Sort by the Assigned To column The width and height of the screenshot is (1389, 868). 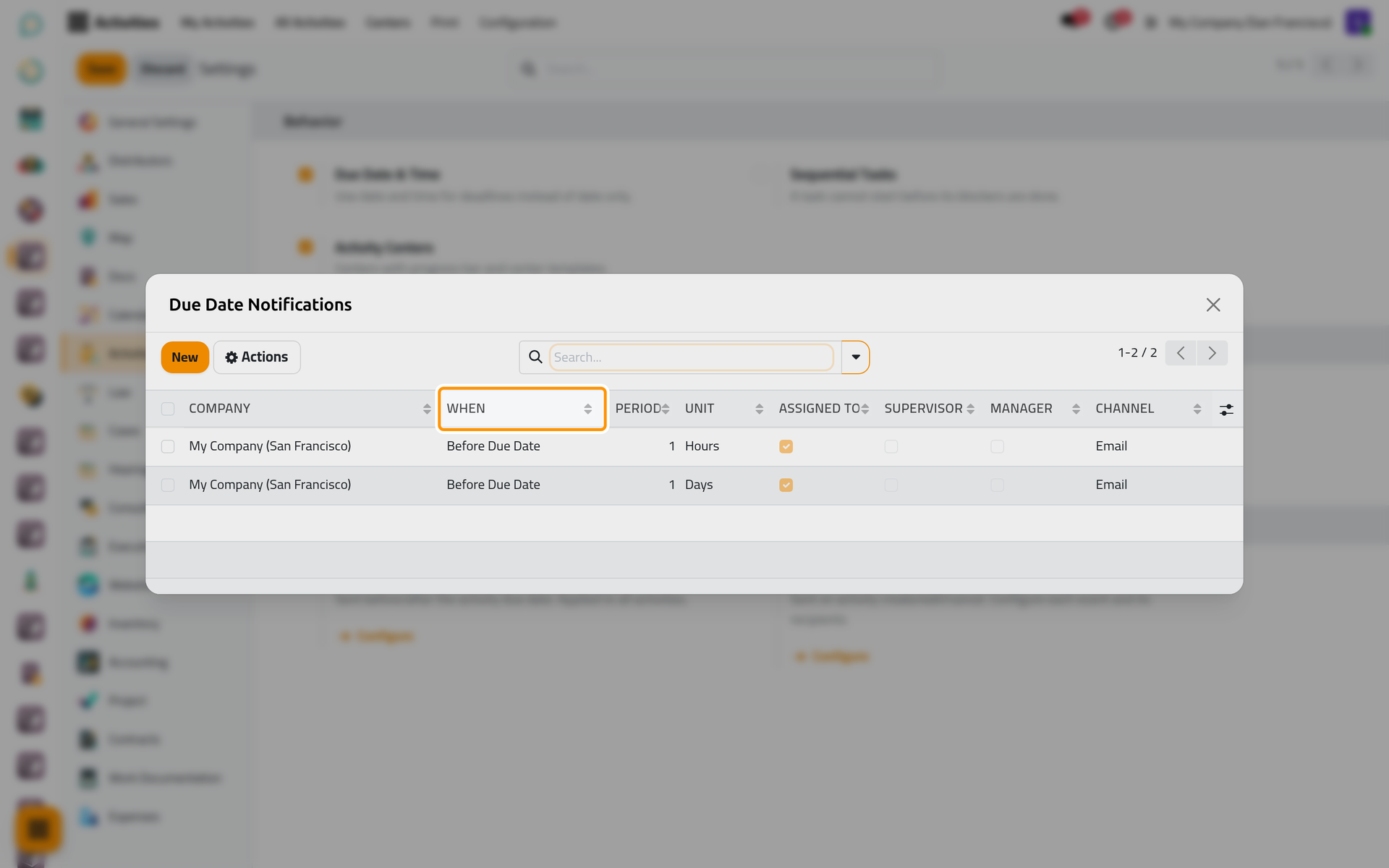[x=824, y=409]
